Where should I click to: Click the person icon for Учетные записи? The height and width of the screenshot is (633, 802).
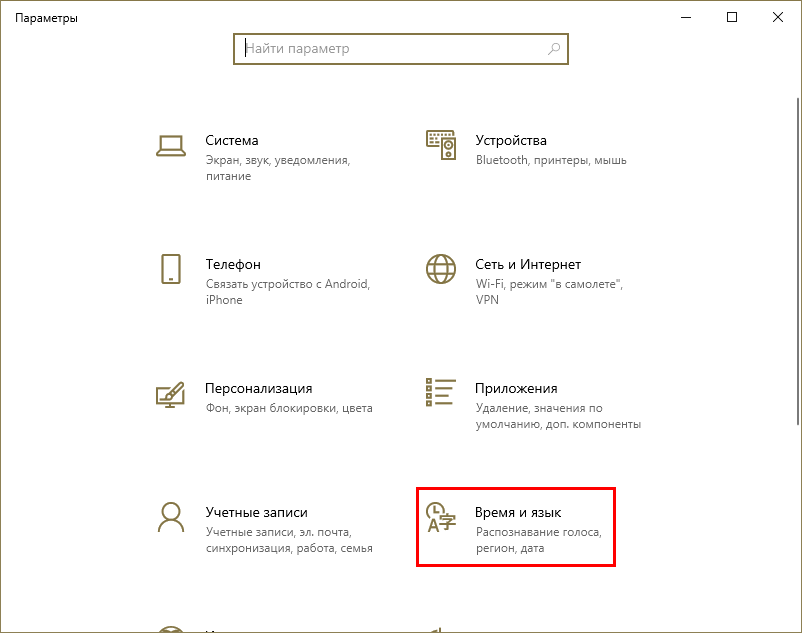[x=171, y=517]
